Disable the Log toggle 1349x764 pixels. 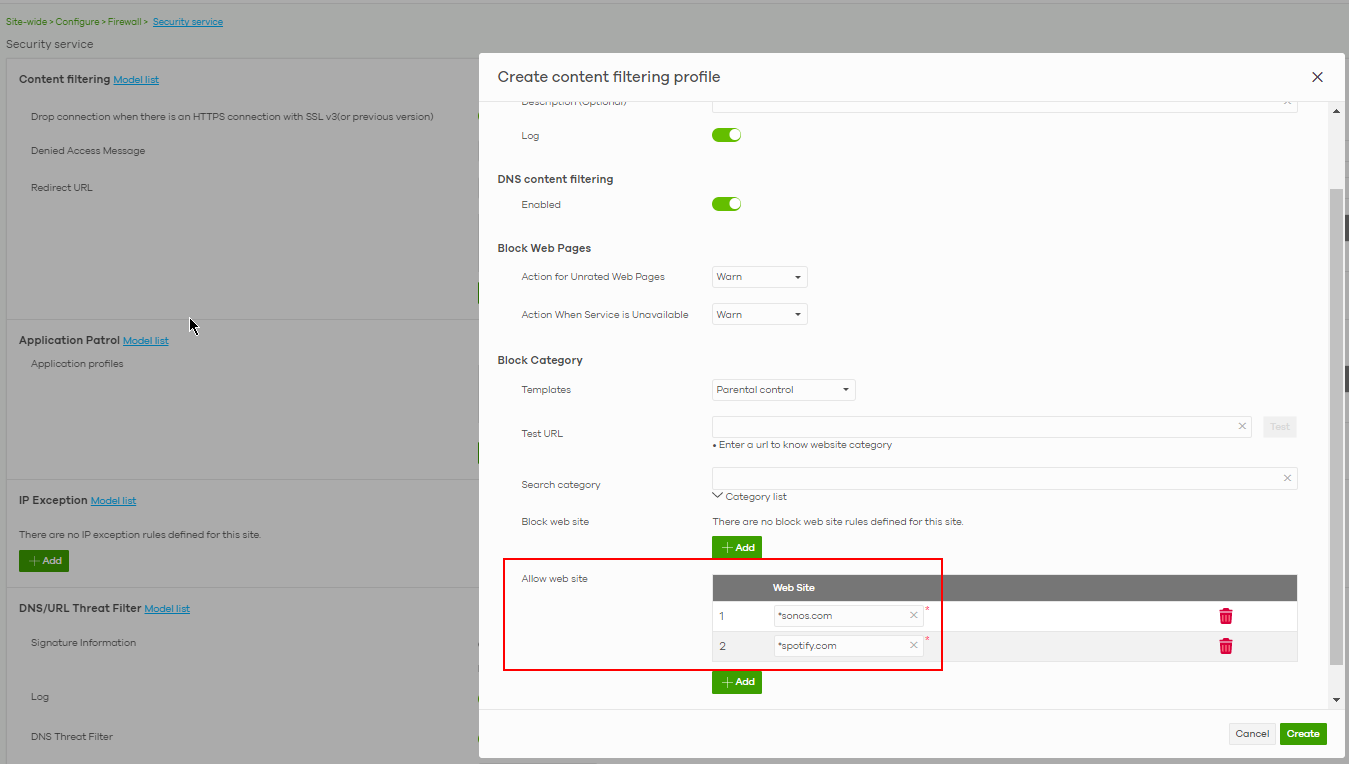tap(726, 134)
